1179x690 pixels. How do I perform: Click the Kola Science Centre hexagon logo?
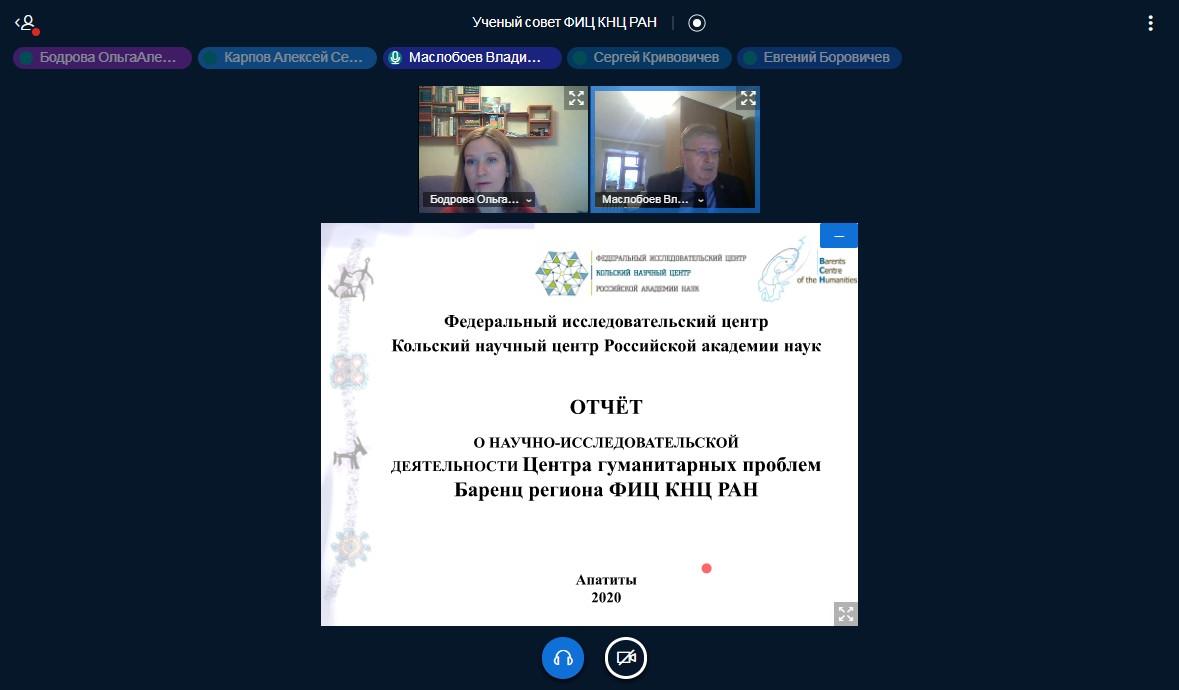[562, 273]
